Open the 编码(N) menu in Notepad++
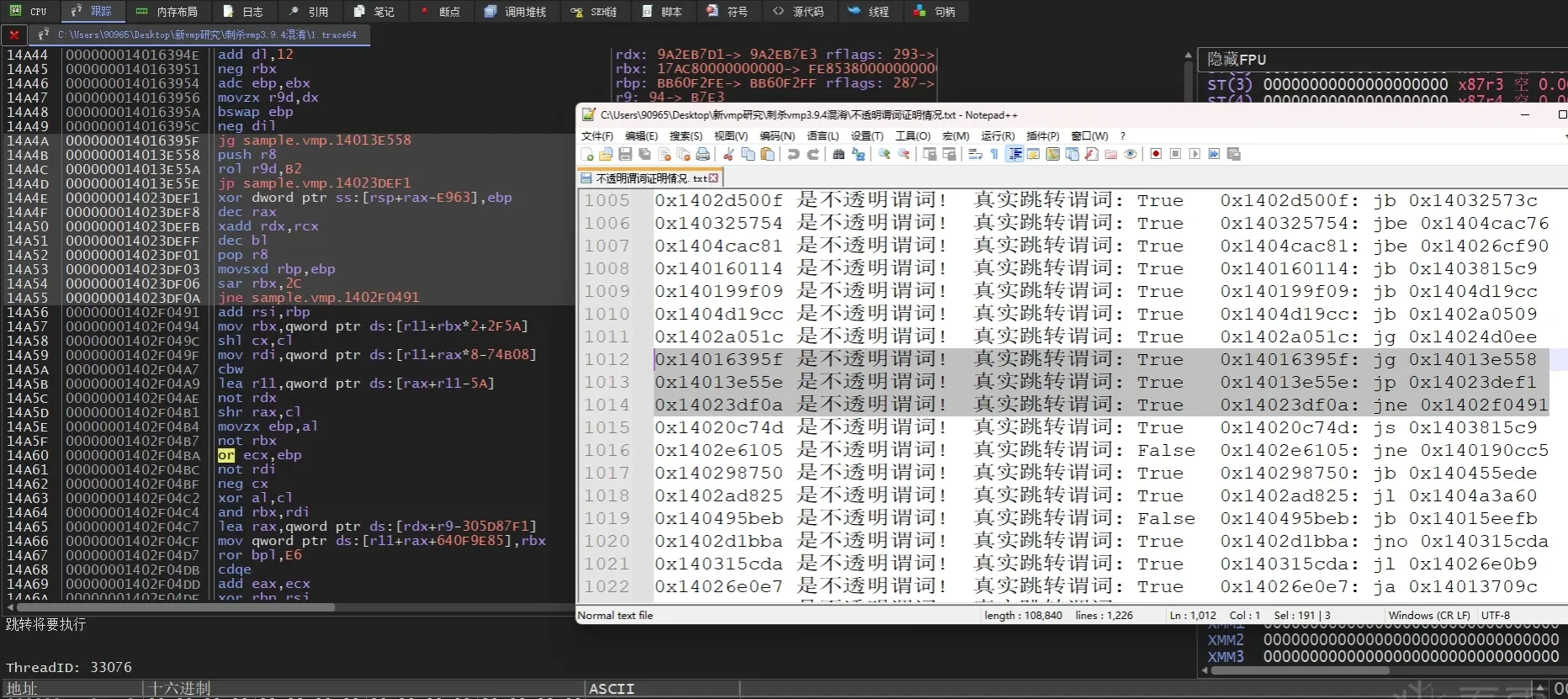Viewport: 1568px width, 699px height. pyautogui.click(x=777, y=135)
